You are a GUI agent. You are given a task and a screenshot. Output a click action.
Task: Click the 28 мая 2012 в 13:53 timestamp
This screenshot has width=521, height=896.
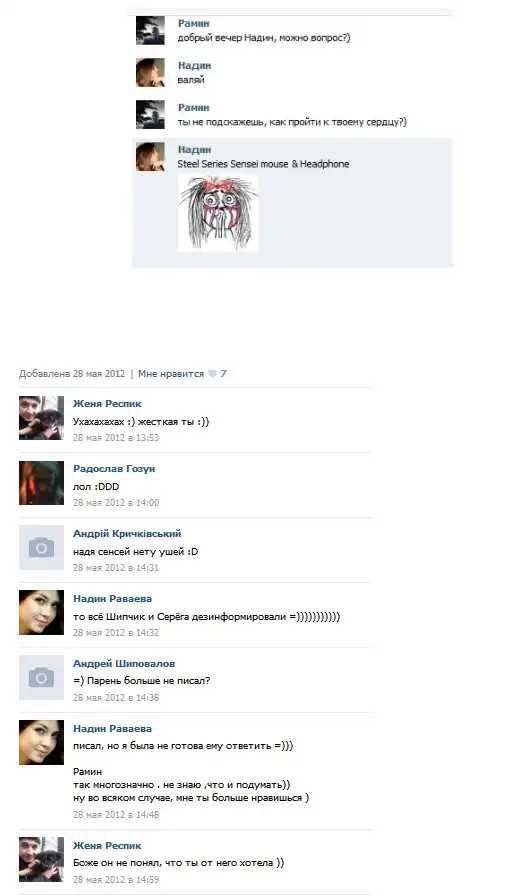tap(116, 438)
